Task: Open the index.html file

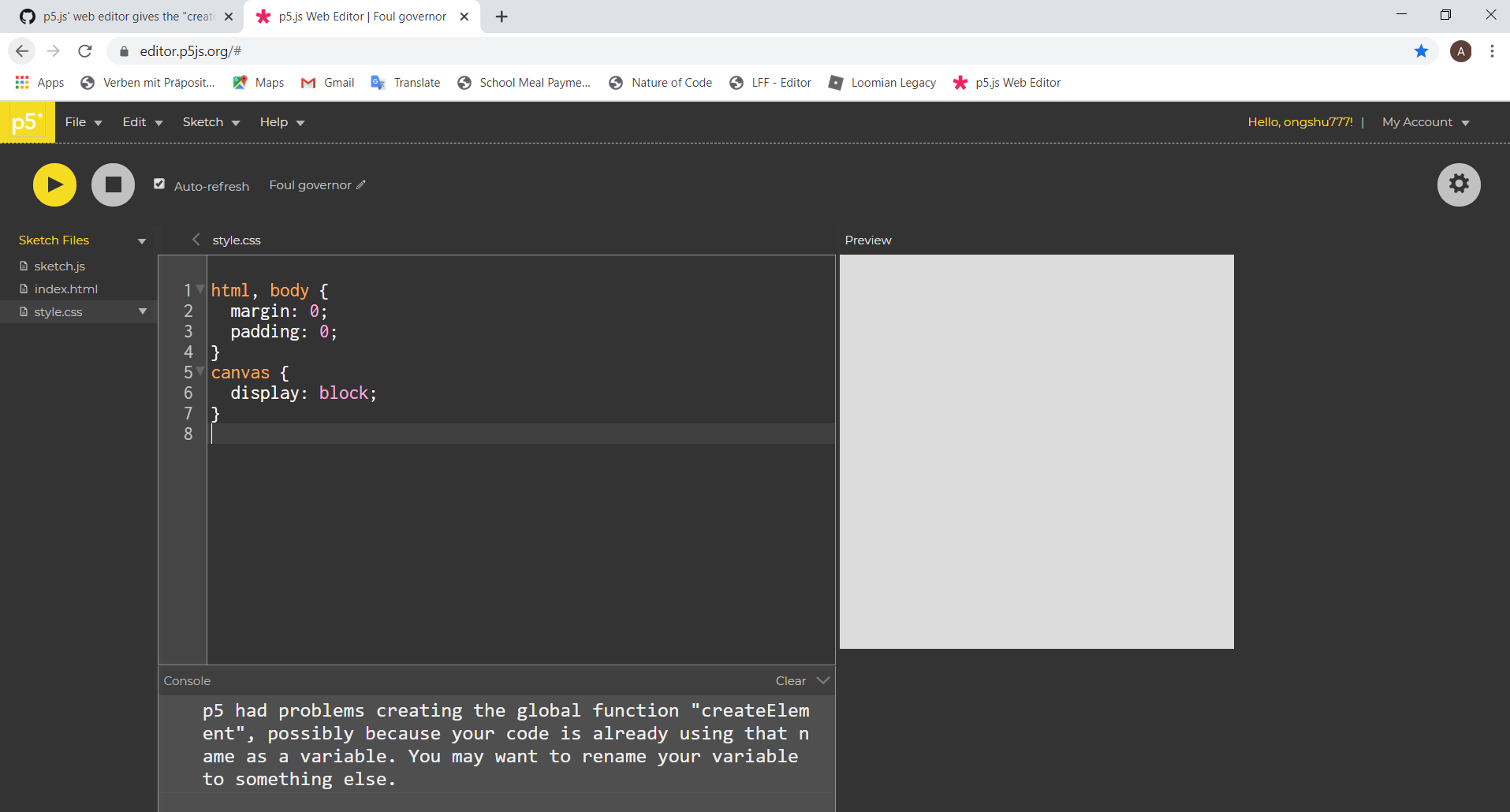Action: (x=67, y=289)
